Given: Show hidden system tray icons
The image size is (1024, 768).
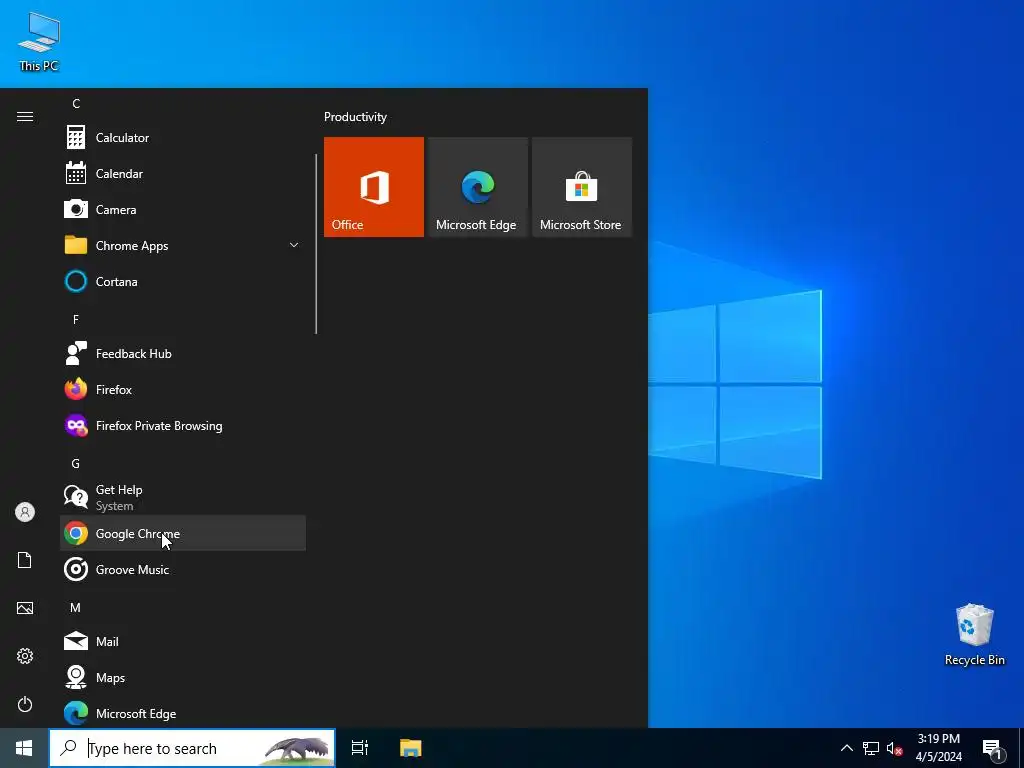Looking at the screenshot, I should click(x=846, y=748).
